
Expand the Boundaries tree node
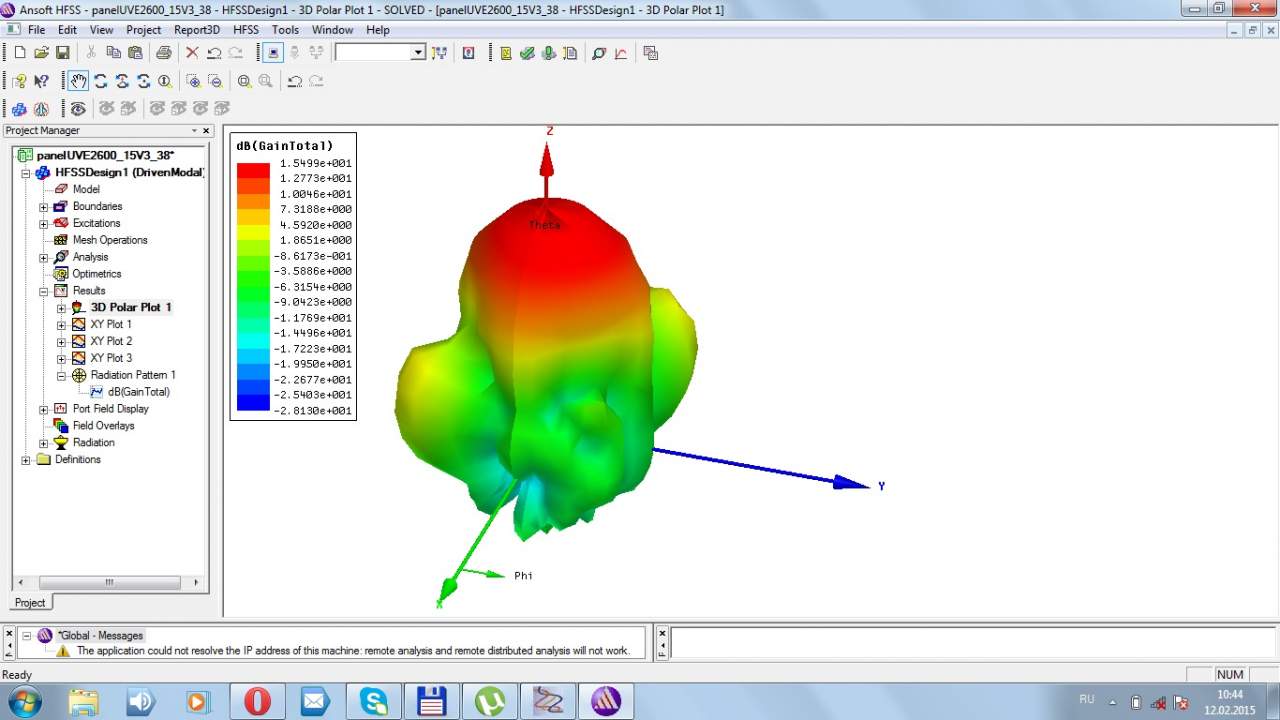tap(44, 207)
